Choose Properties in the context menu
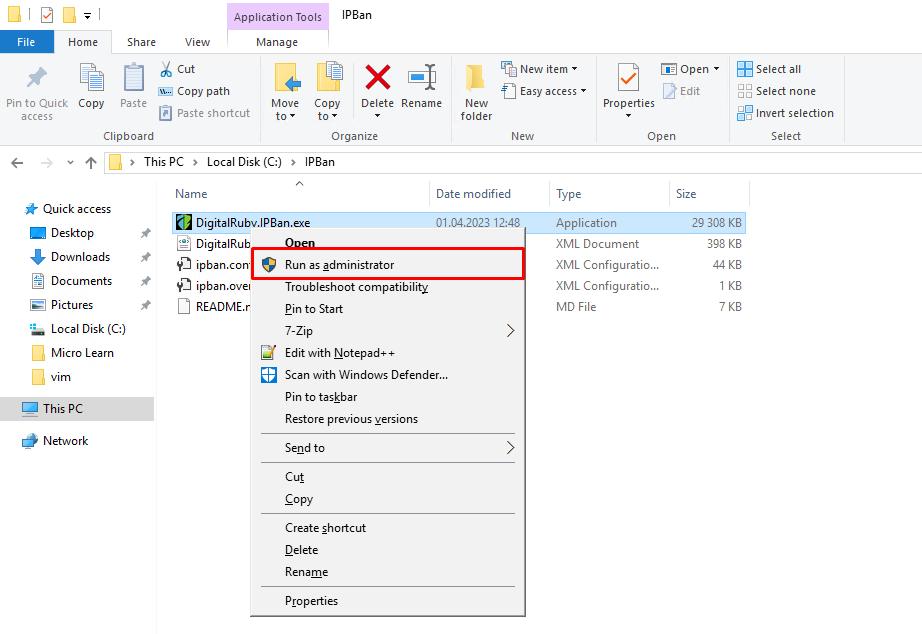 [387, 600]
